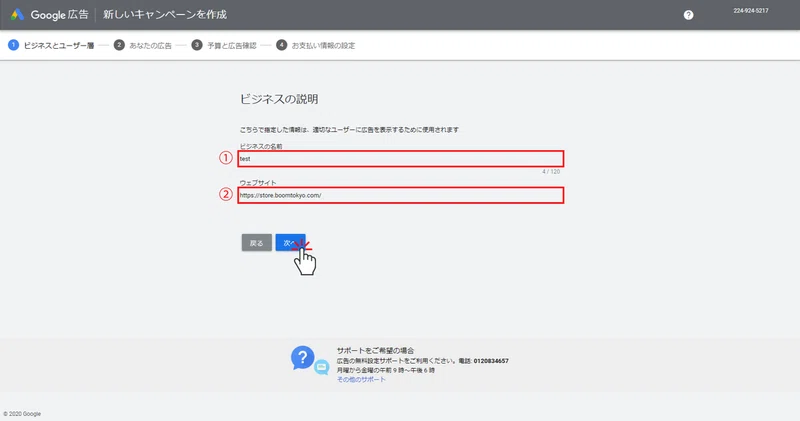Image resolution: width=800 pixels, height=421 pixels.
Task: Select step 2 あなたの広告
Action: [x=142, y=45]
